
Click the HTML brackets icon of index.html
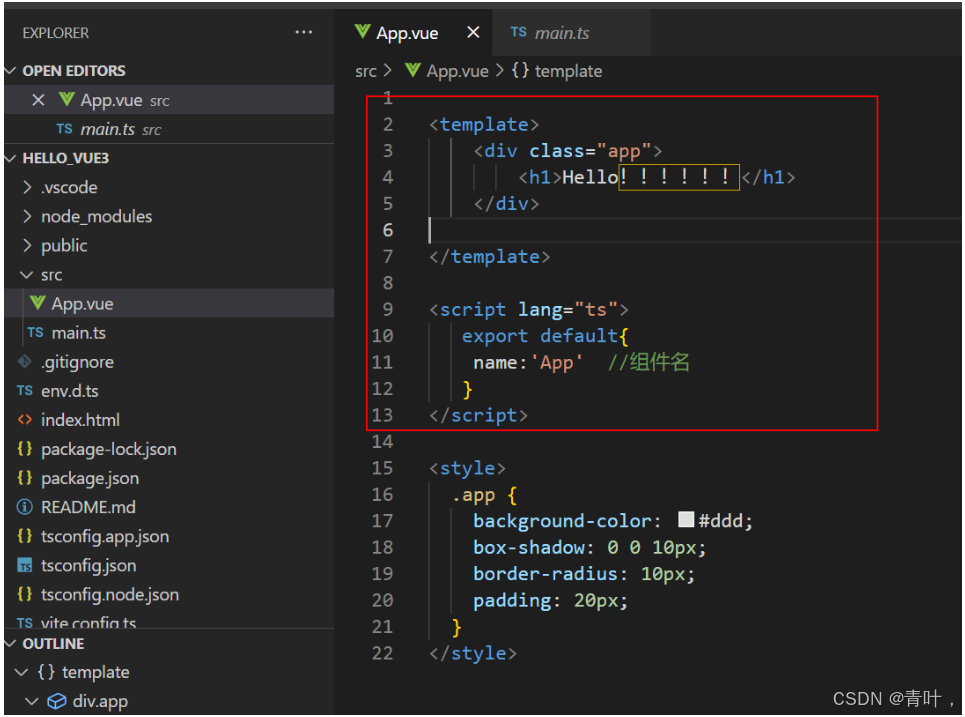coord(25,420)
